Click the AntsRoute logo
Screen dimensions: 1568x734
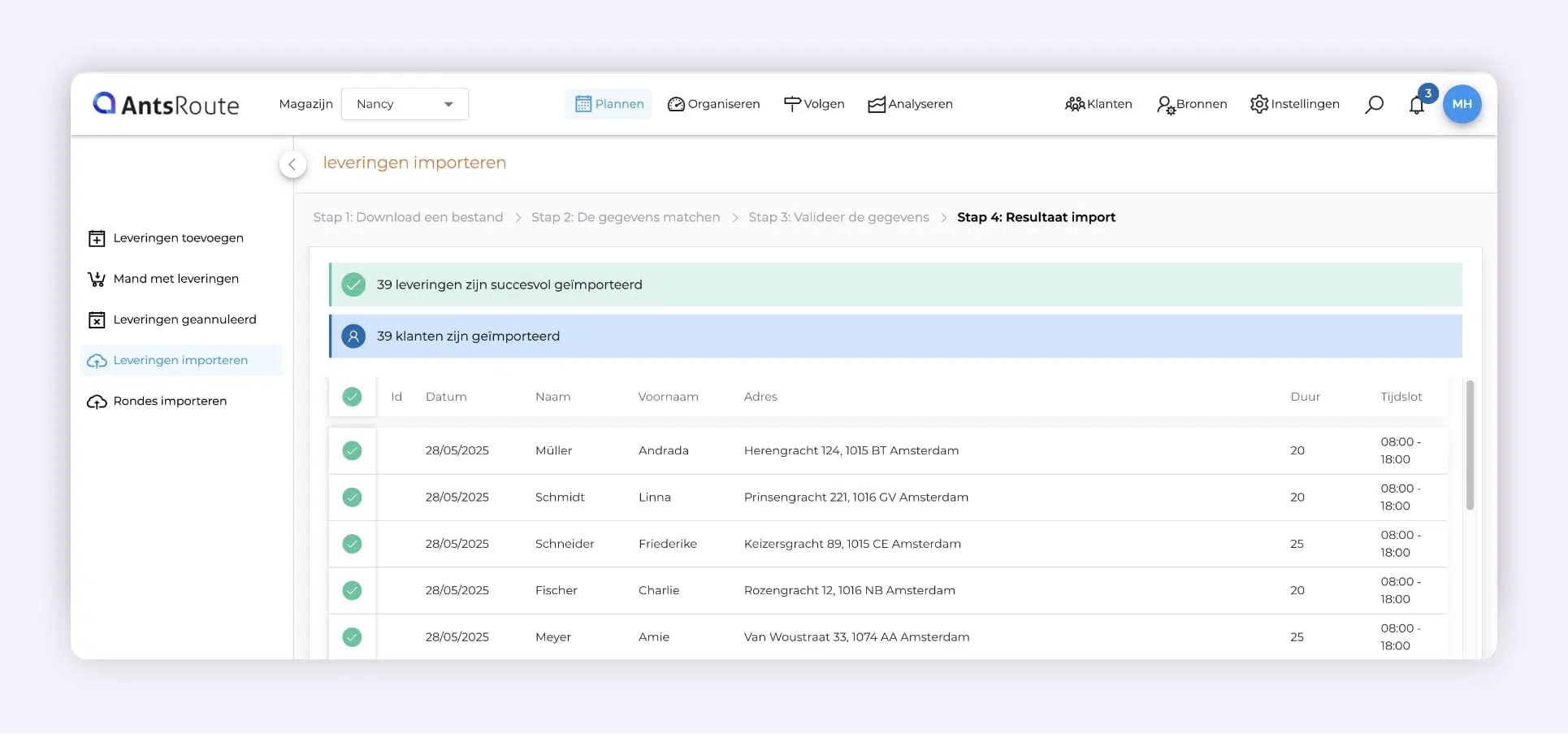(166, 104)
